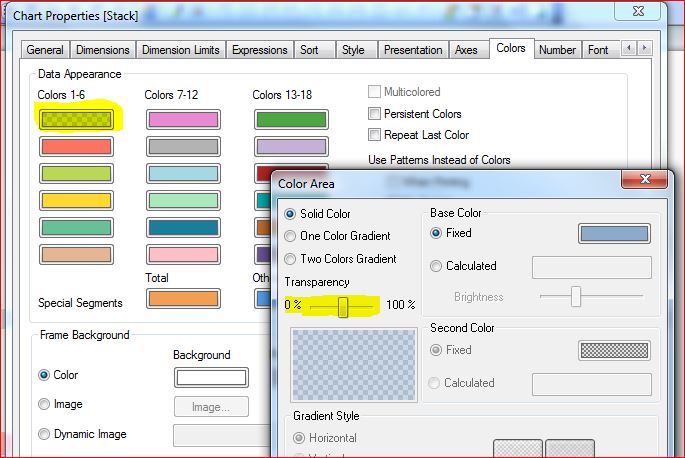Viewport: 685px width, 458px height.
Task: Click the dark teal swatch in Colors 7-12
Action: click(183, 228)
